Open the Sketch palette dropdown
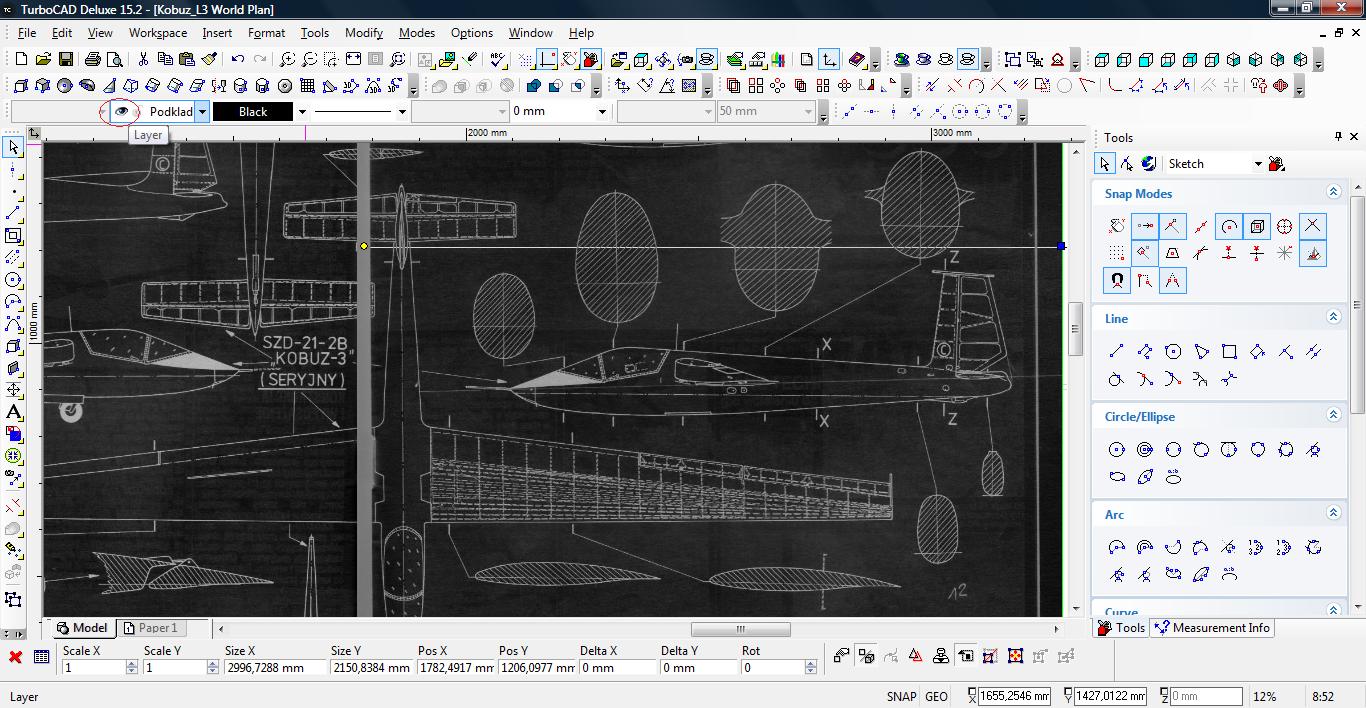 point(1258,164)
